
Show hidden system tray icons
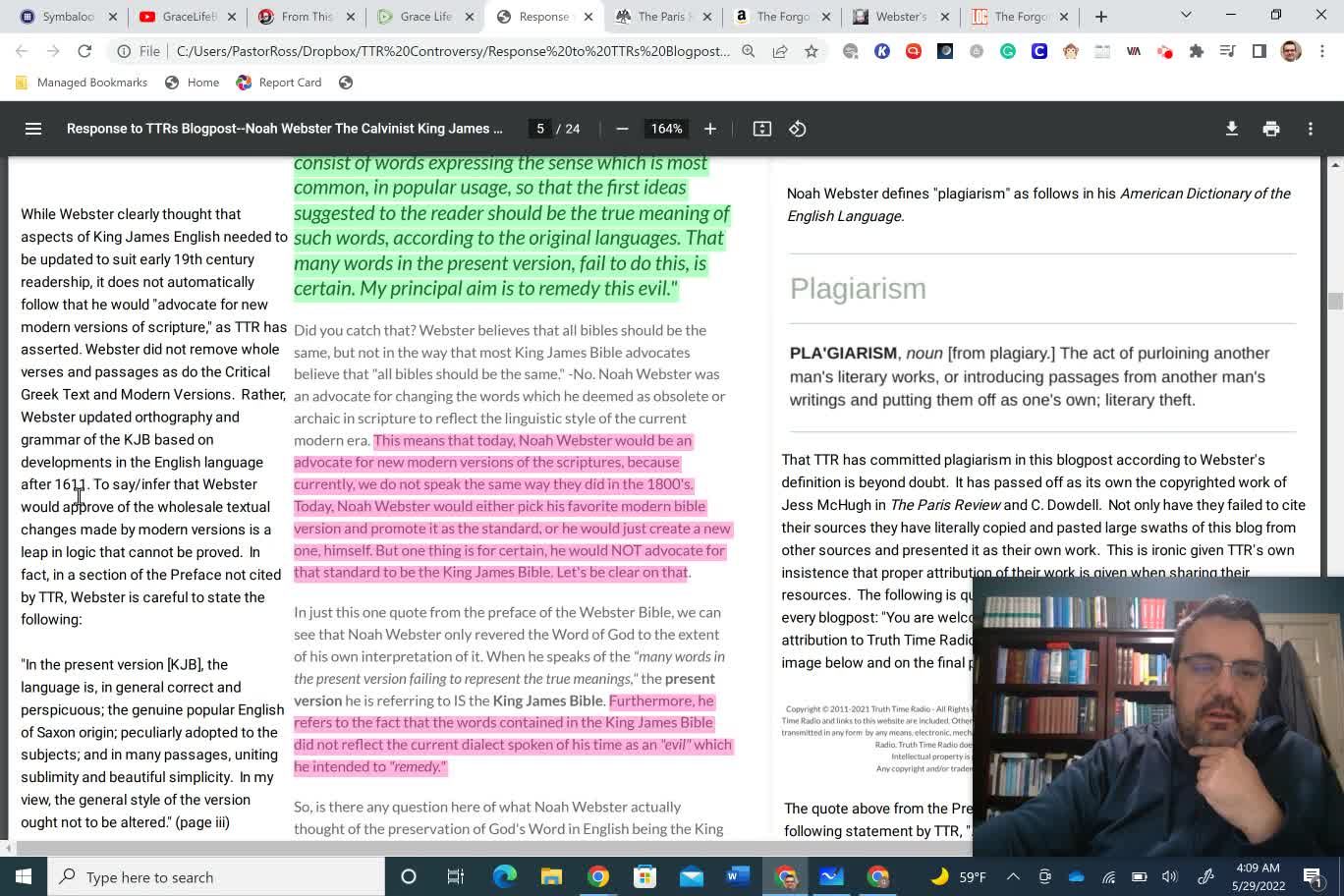coord(1013,876)
